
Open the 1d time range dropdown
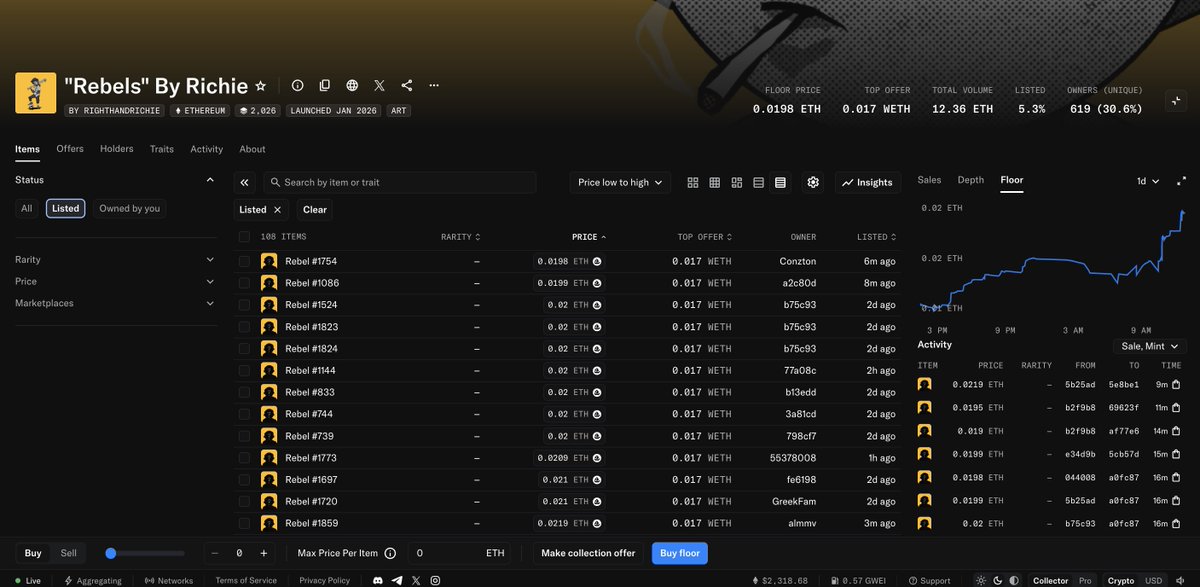coord(1148,181)
